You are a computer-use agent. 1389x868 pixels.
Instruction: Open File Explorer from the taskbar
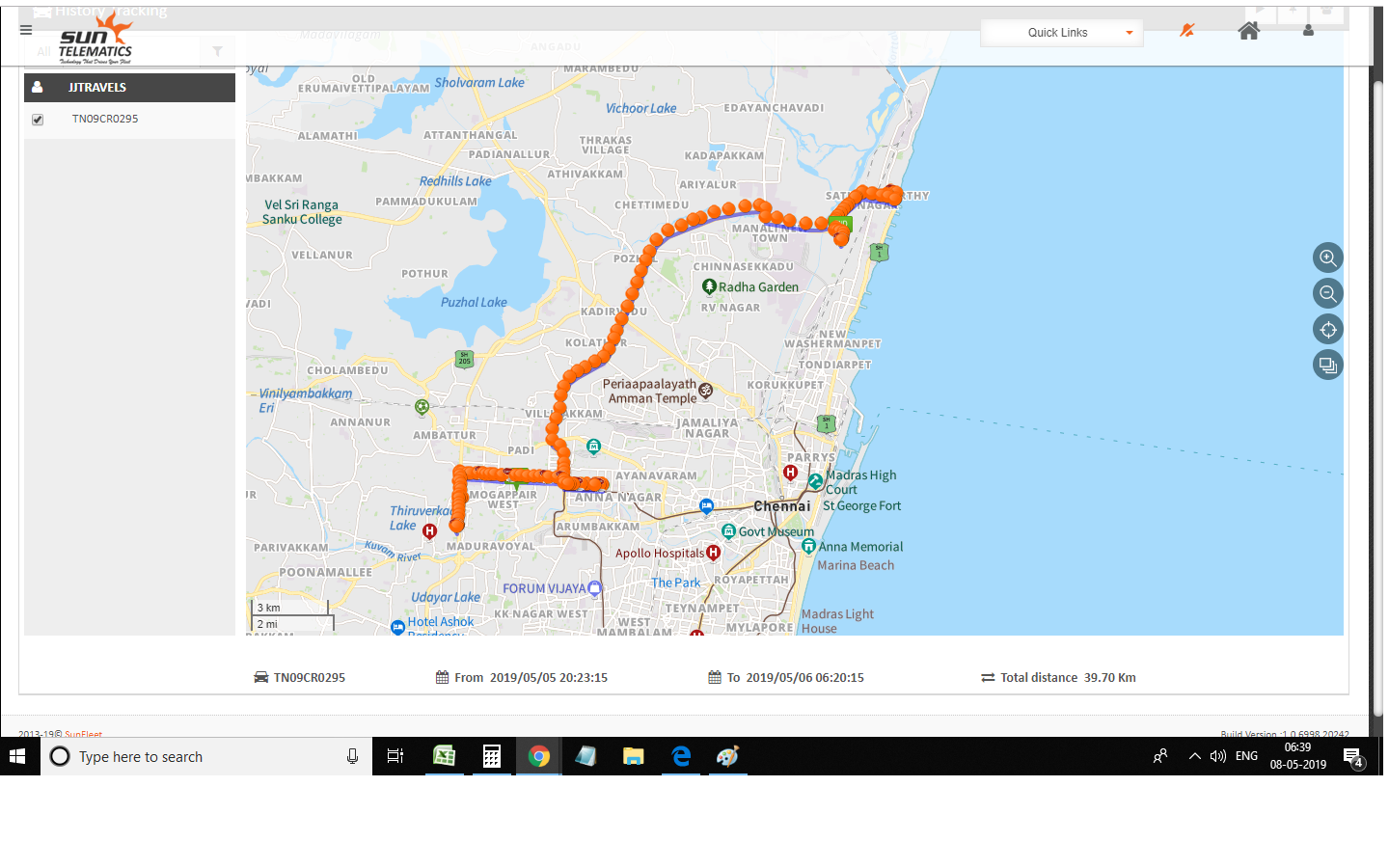(633, 757)
